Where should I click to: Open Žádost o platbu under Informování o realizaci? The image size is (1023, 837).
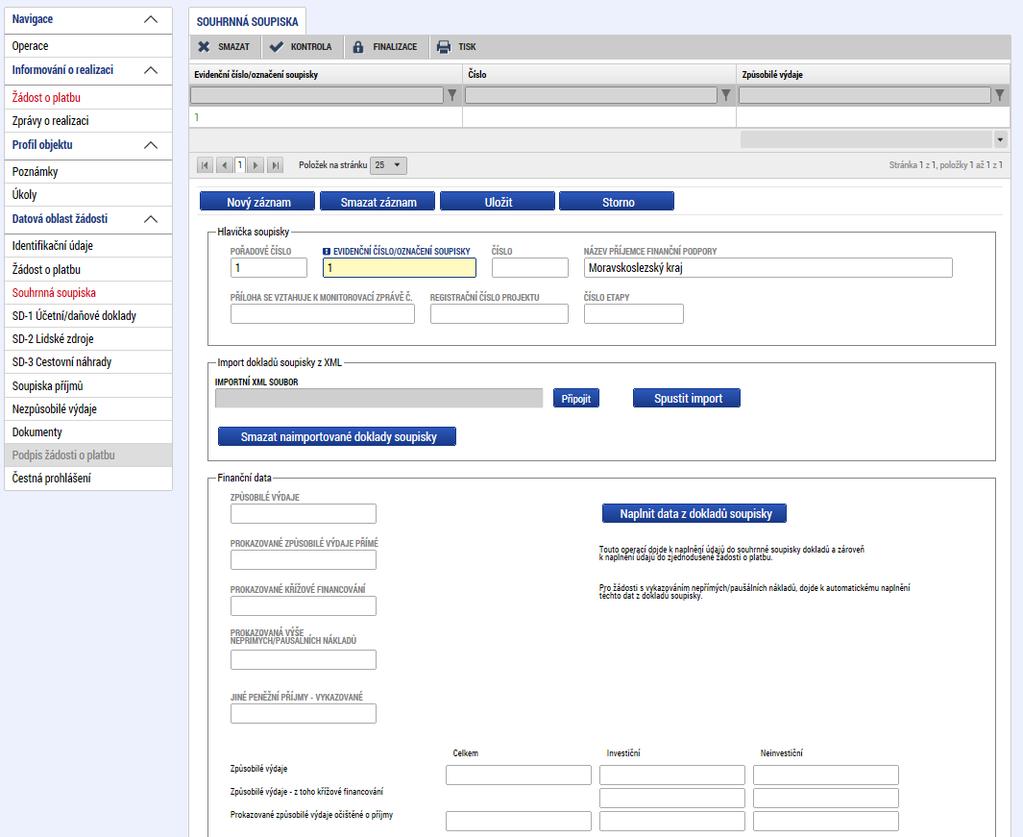click(x=88, y=97)
